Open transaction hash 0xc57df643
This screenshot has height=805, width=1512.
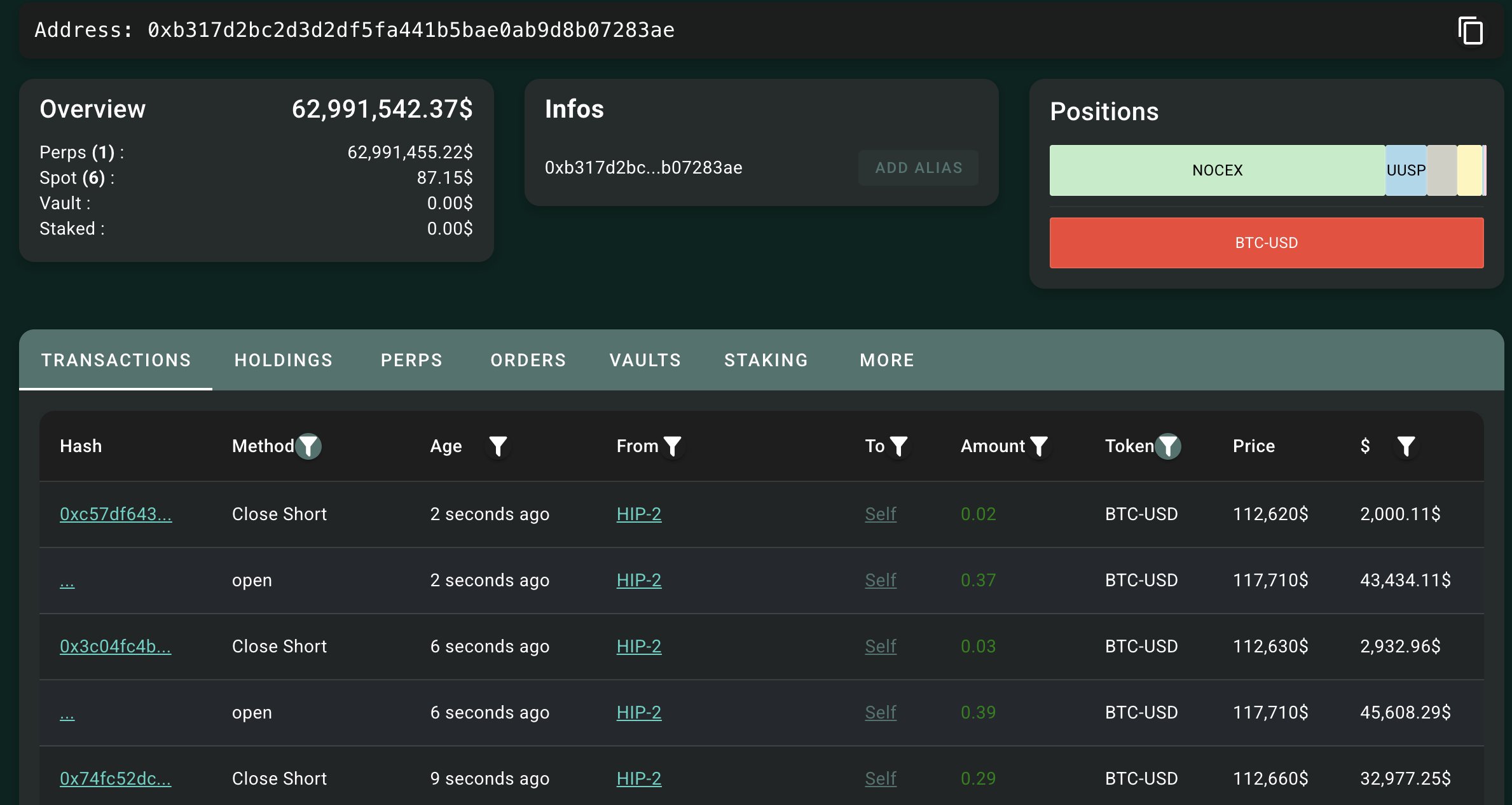(116, 514)
